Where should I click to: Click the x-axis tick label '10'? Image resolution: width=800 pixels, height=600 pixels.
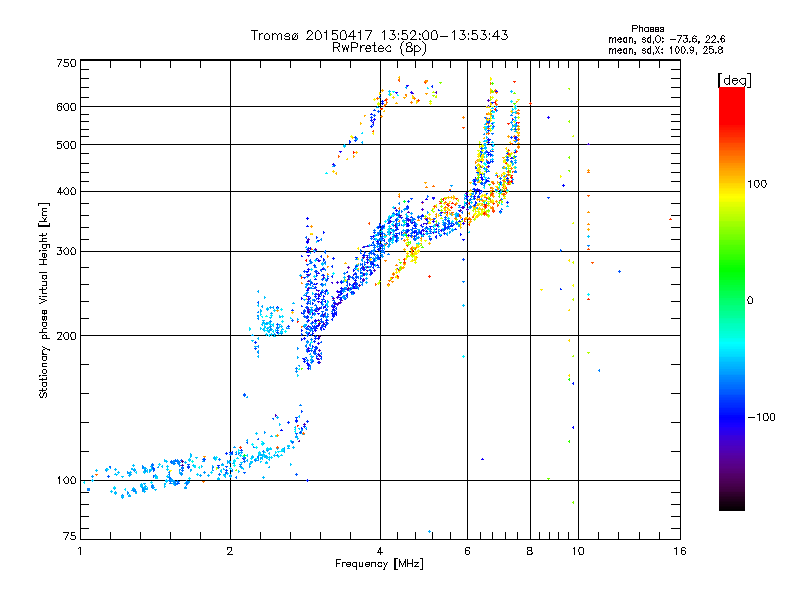coord(578,551)
